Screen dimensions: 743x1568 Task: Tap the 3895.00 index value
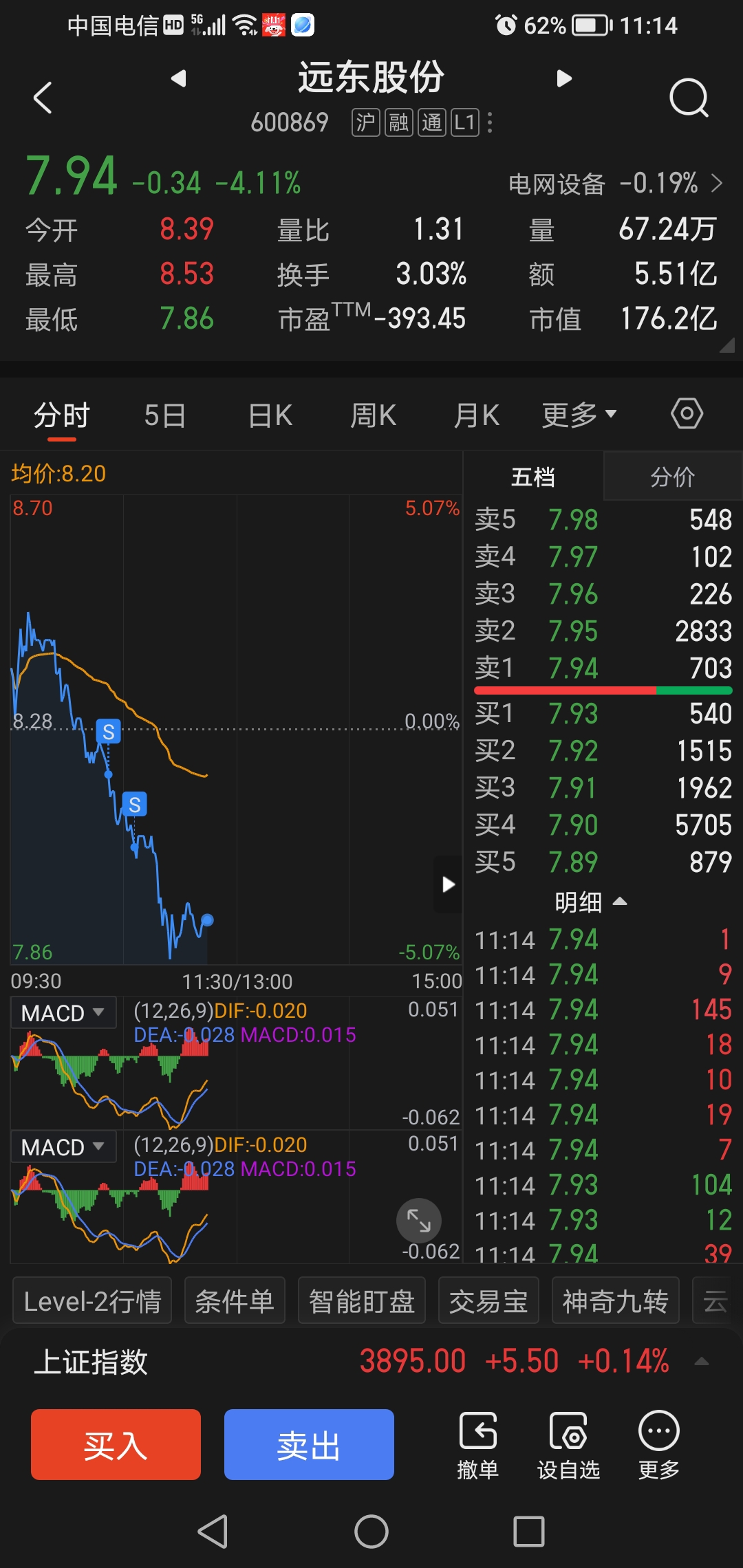pyautogui.click(x=413, y=1362)
